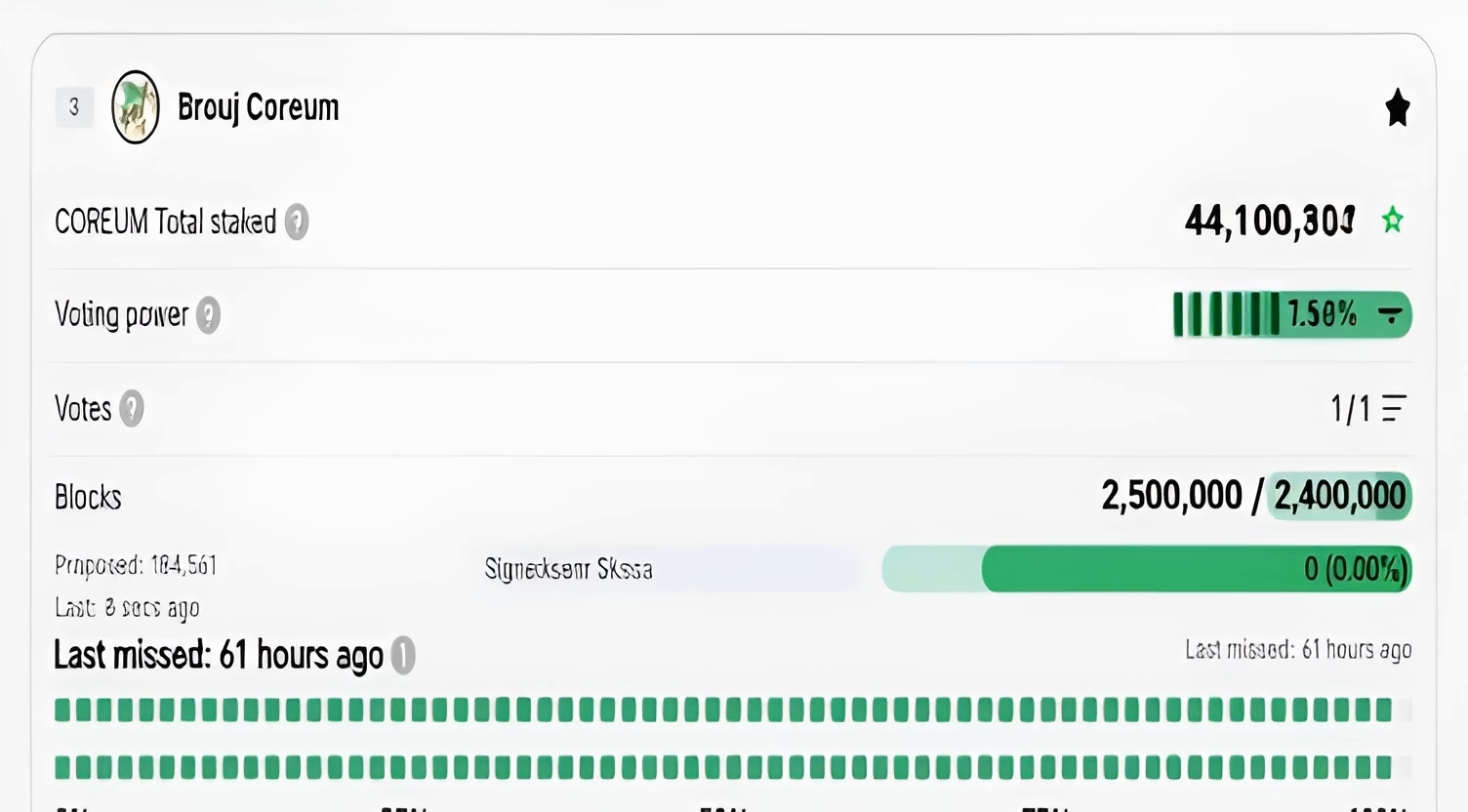Viewport: 1468px width, 812px height.
Task: Open the Brouj Coreum validator name
Action: [258, 107]
